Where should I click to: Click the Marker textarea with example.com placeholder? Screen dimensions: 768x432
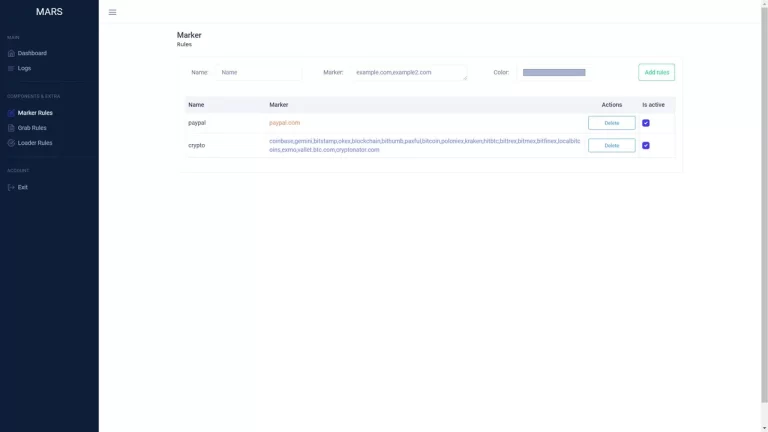(x=409, y=72)
